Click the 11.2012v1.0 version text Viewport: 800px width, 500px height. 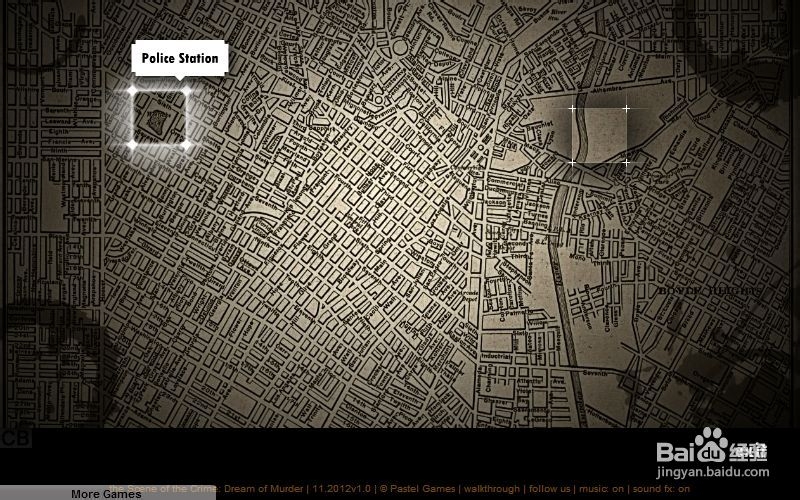341,489
